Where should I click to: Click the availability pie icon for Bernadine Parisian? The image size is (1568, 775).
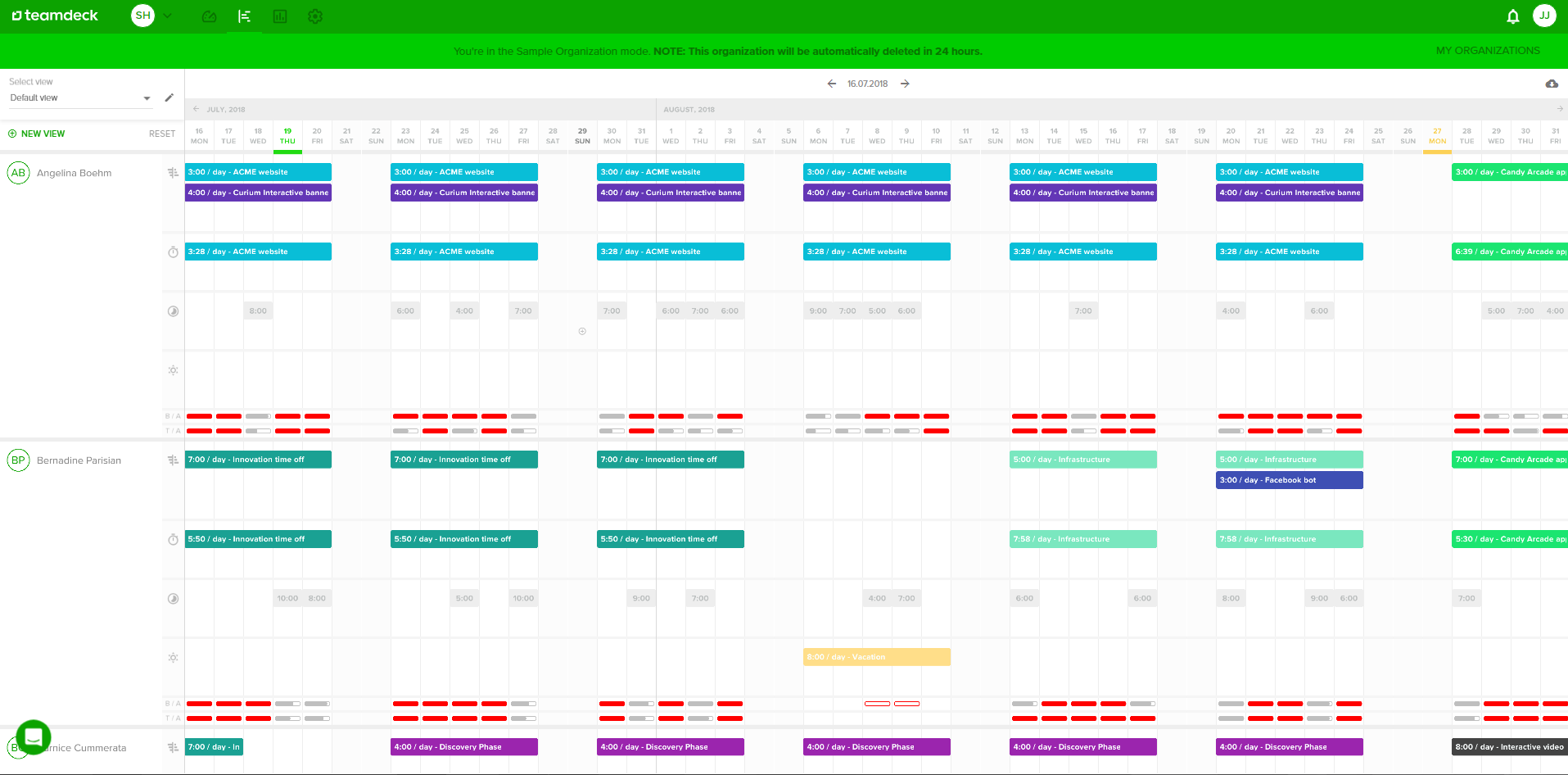click(173, 599)
